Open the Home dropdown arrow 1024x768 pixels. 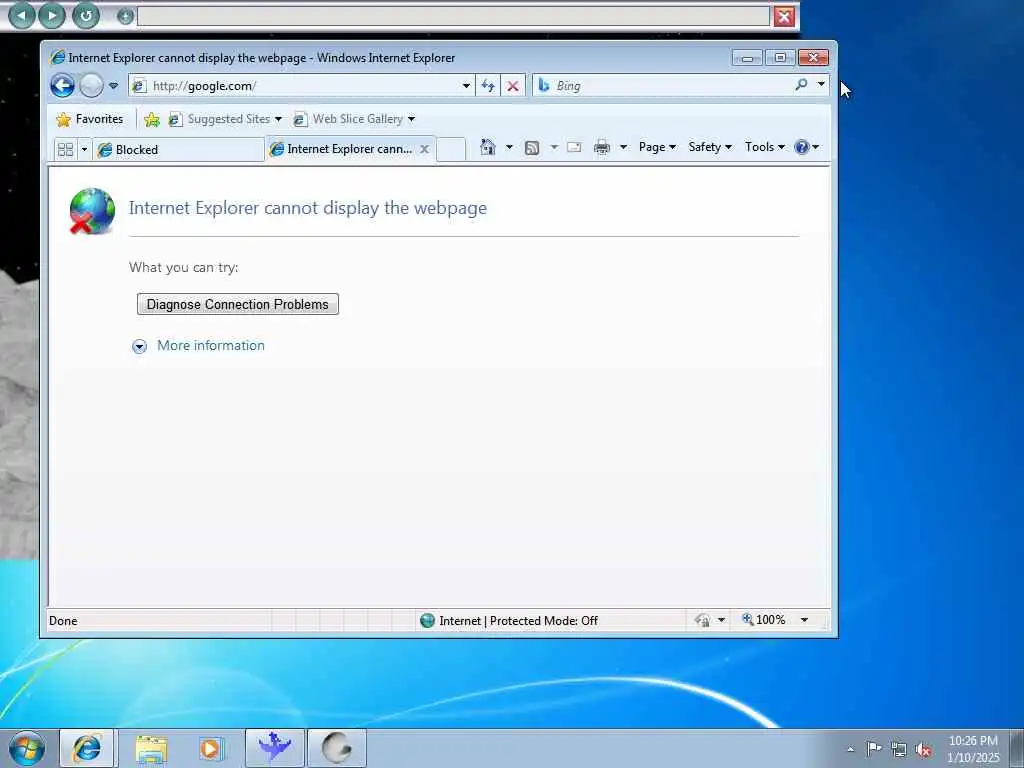click(x=509, y=147)
